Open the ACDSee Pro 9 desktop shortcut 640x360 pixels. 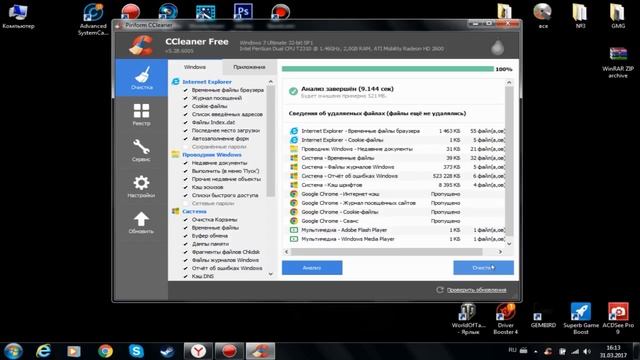pos(618,319)
